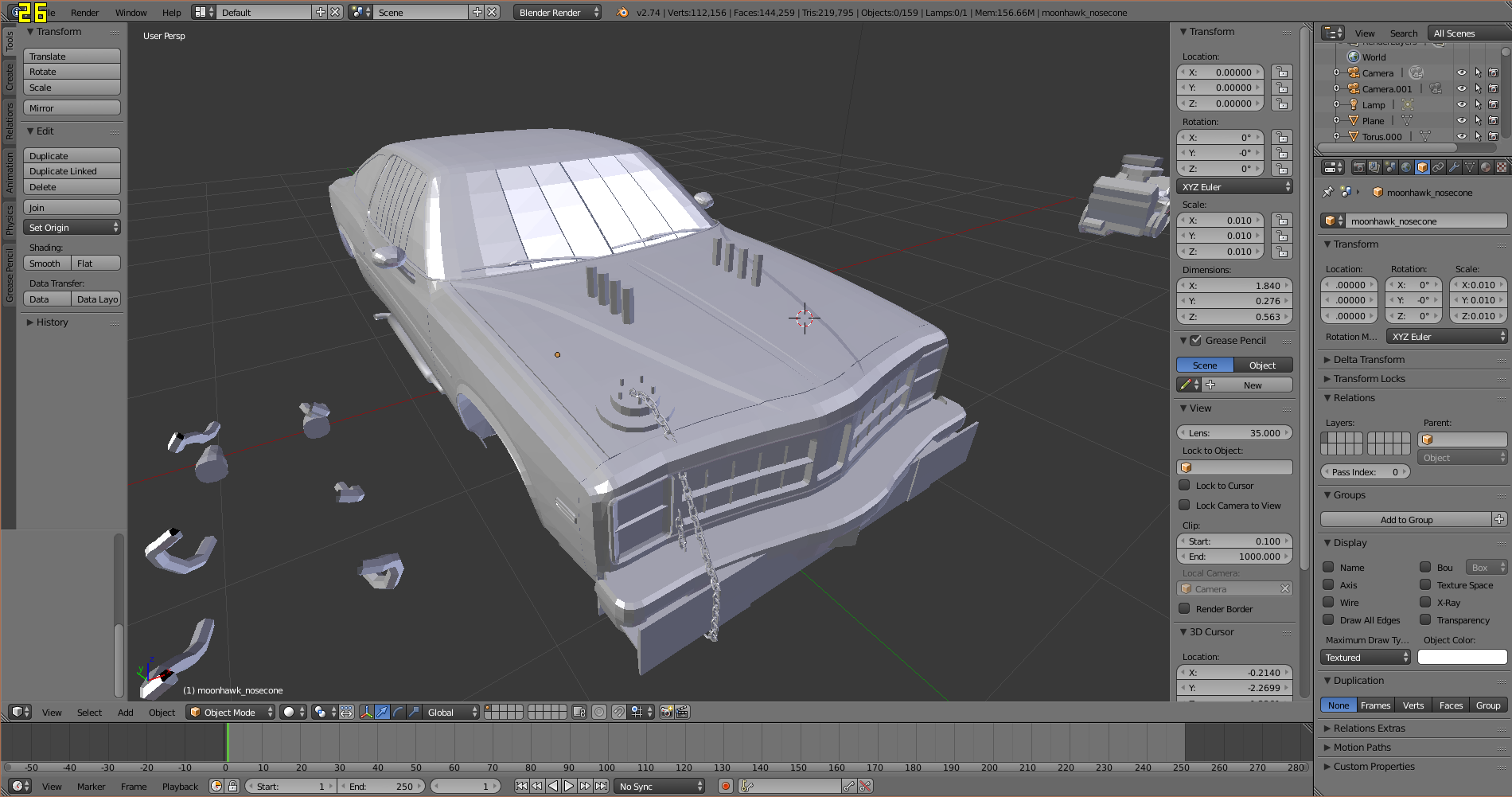Click the 3D manipulator axes toggle icon
Image resolution: width=1512 pixels, height=797 pixels.
coord(366,712)
